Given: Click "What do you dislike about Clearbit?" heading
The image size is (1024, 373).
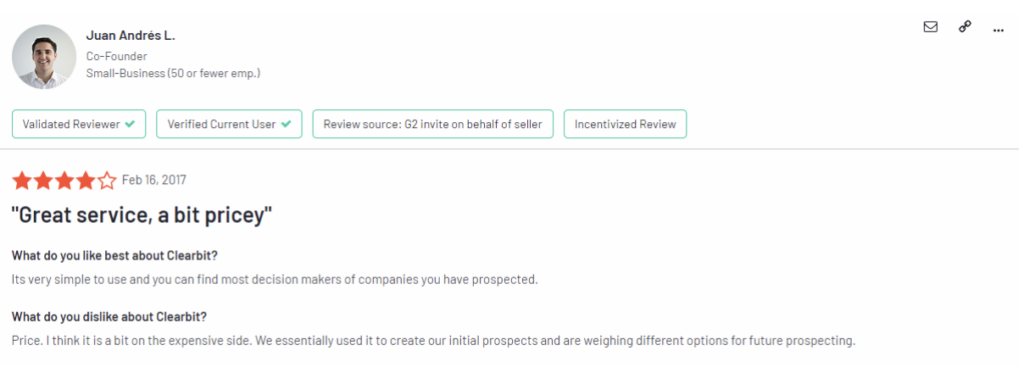Looking at the screenshot, I should point(109,317).
